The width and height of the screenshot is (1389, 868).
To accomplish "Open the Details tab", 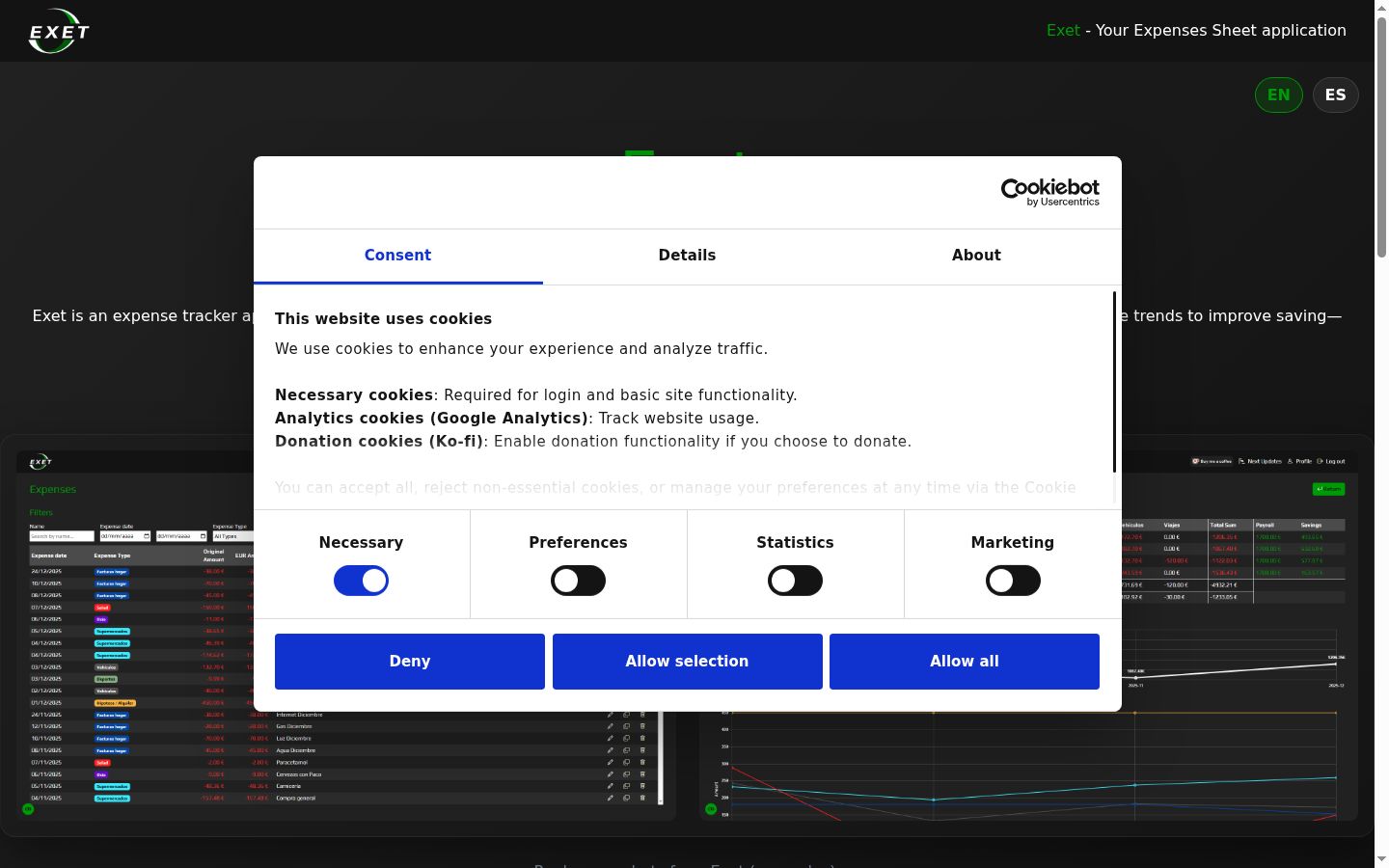I will click(x=687, y=256).
